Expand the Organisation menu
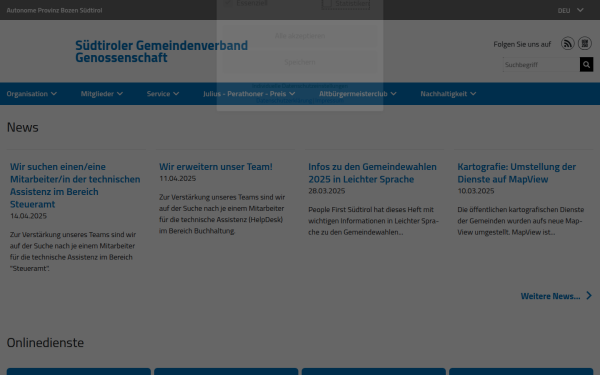 (x=31, y=94)
